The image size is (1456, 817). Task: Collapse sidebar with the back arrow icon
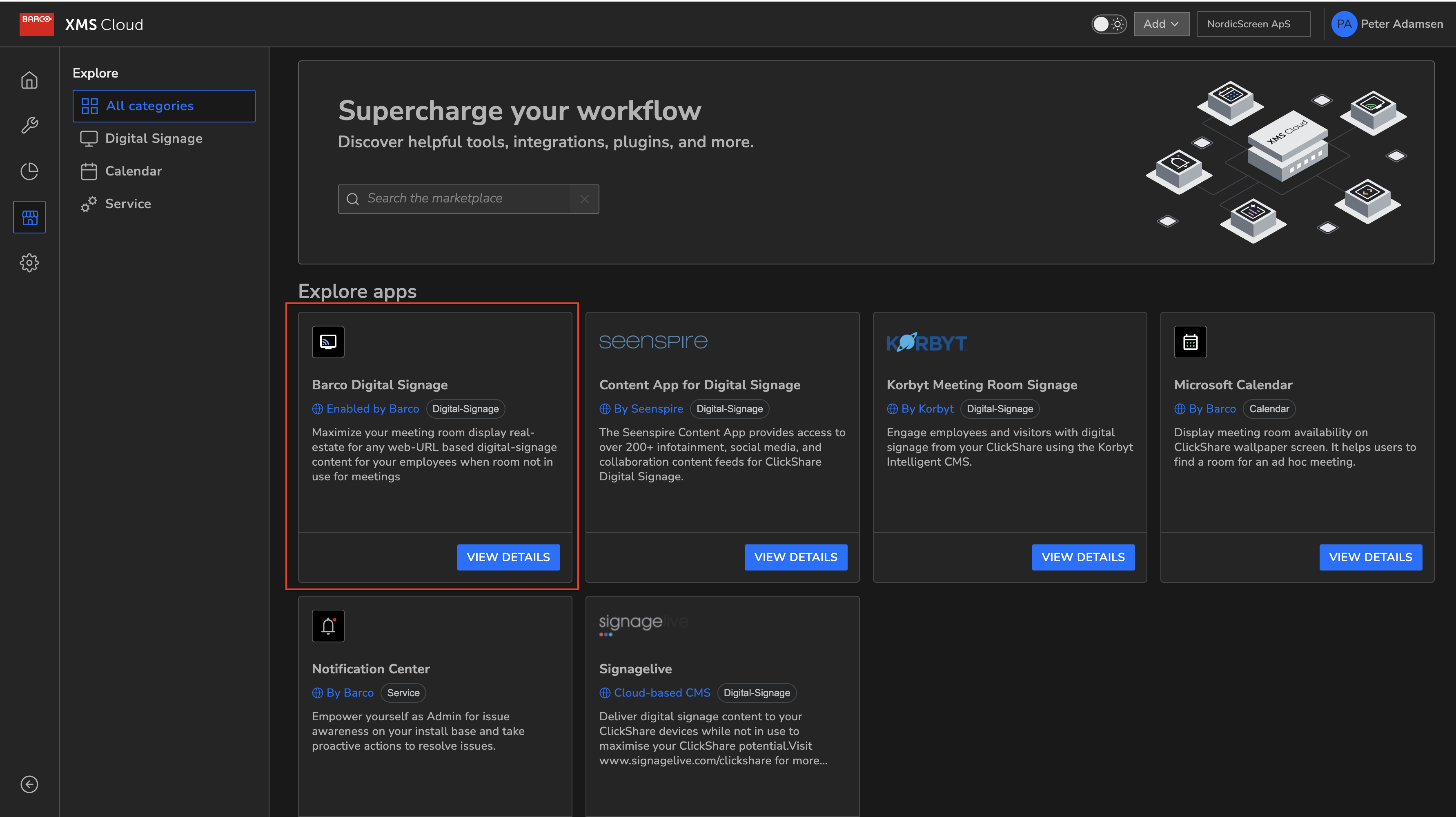click(29, 784)
